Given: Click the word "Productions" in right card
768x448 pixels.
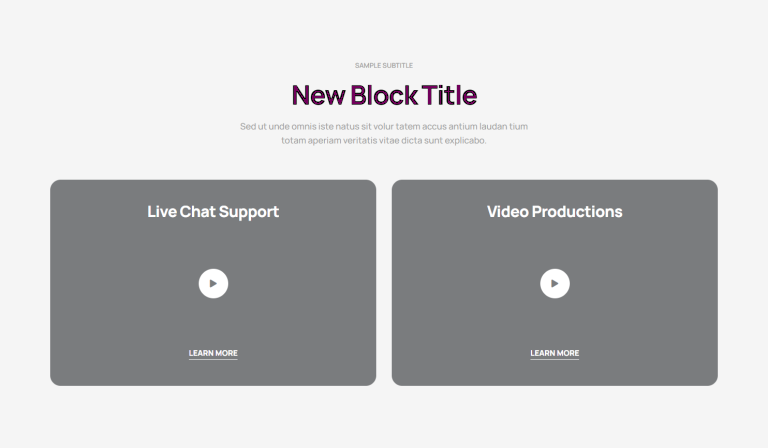Looking at the screenshot, I should (x=577, y=212).
